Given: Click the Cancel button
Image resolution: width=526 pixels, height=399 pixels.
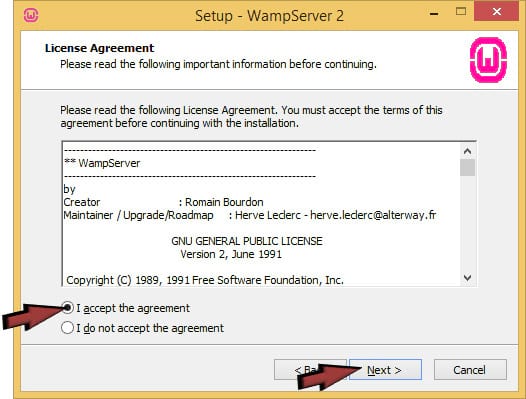Looking at the screenshot, I should (x=470, y=370).
